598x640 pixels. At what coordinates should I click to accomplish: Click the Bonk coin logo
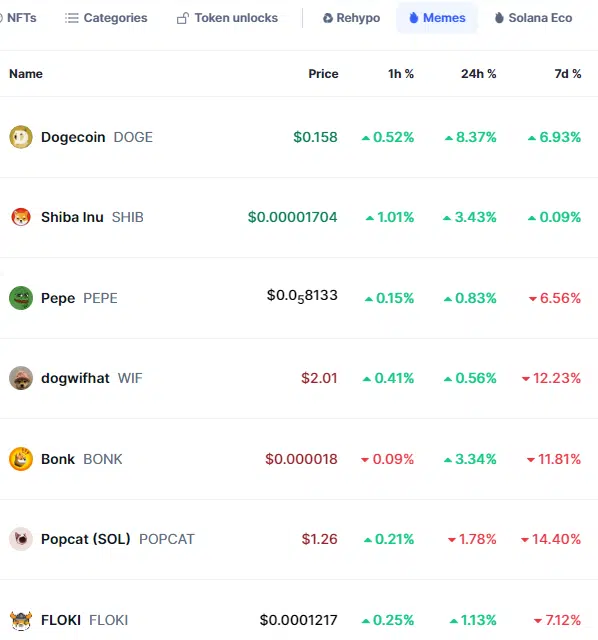pyautogui.click(x=21, y=459)
